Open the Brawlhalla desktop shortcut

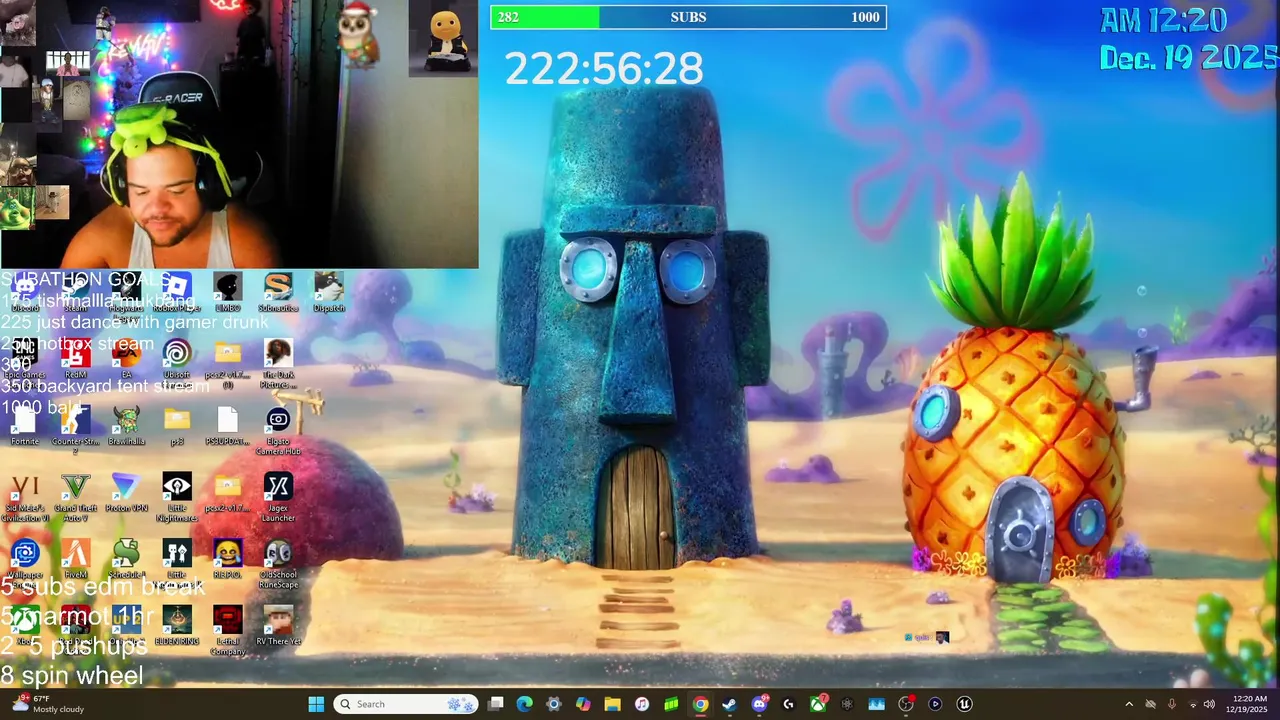(x=126, y=426)
